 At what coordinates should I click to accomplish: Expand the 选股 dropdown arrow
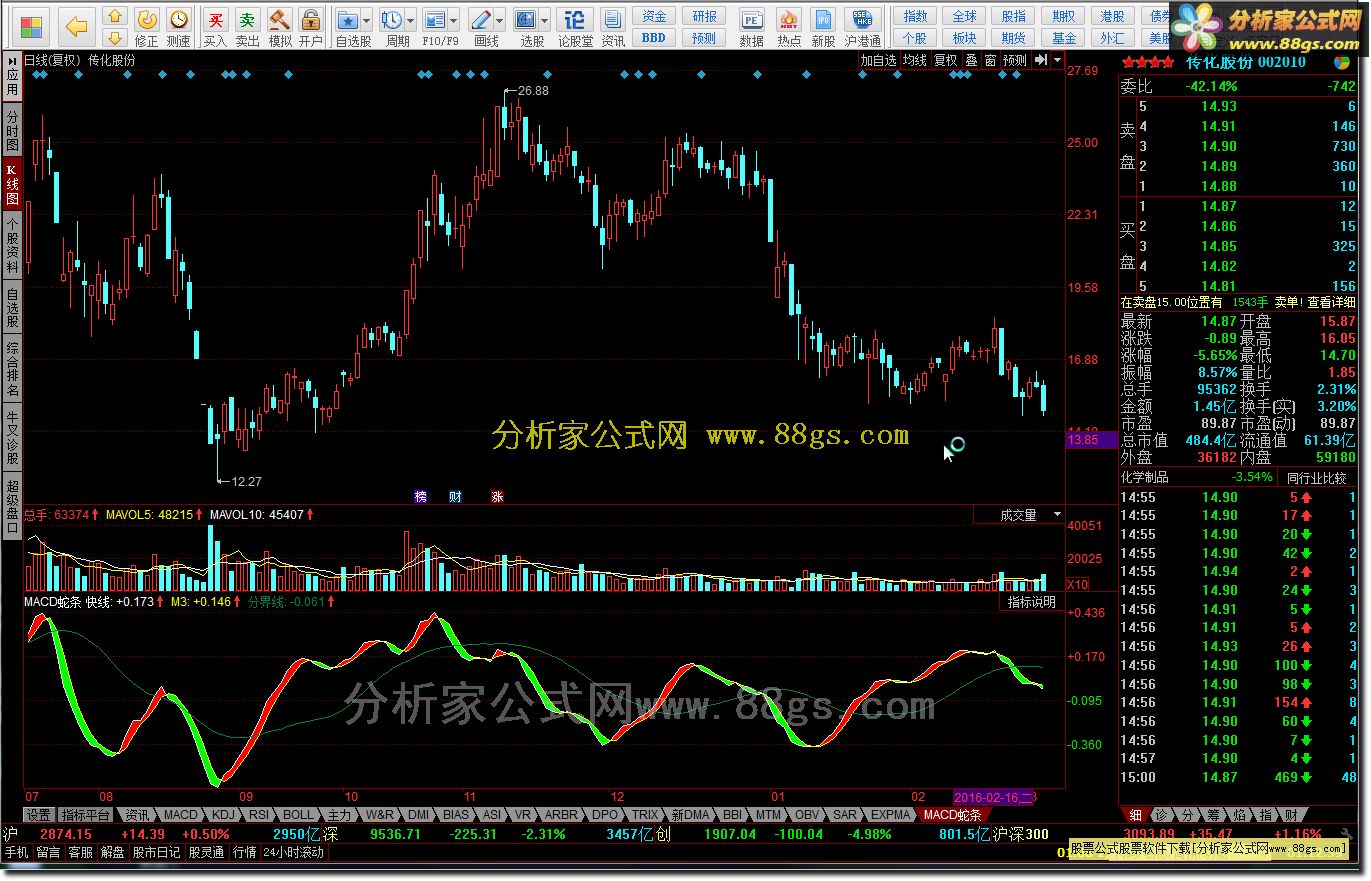point(545,20)
